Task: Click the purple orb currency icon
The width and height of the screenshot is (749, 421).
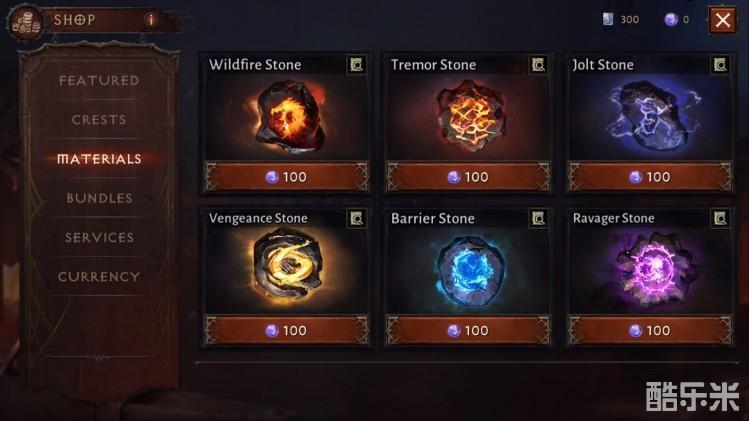Action: click(671, 20)
